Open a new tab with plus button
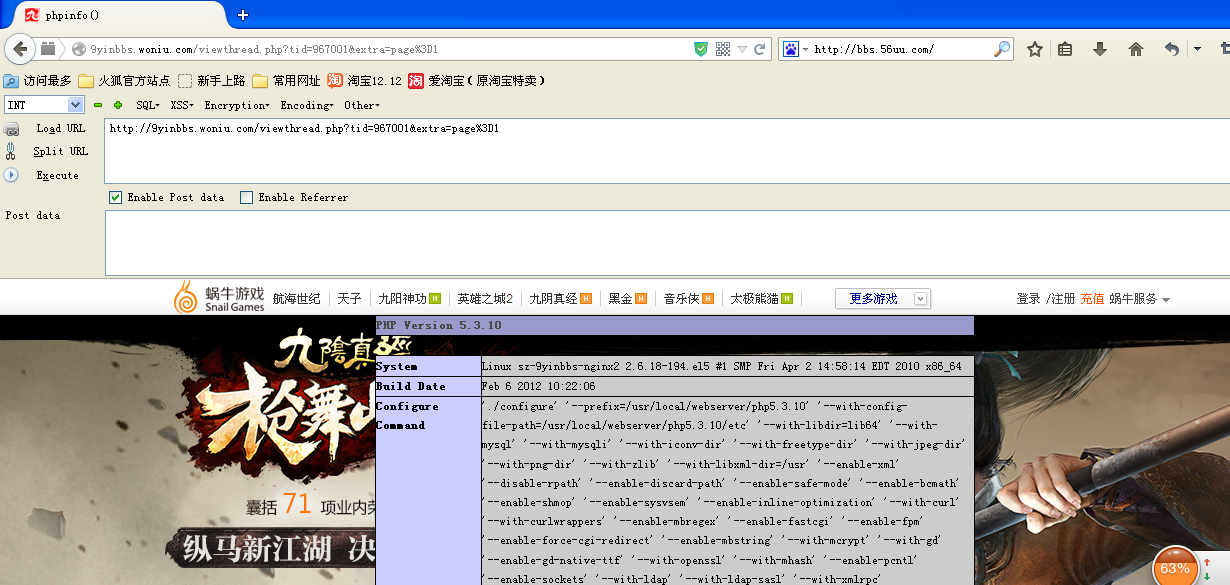Viewport: 1230px width, 585px height. (243, 15)
